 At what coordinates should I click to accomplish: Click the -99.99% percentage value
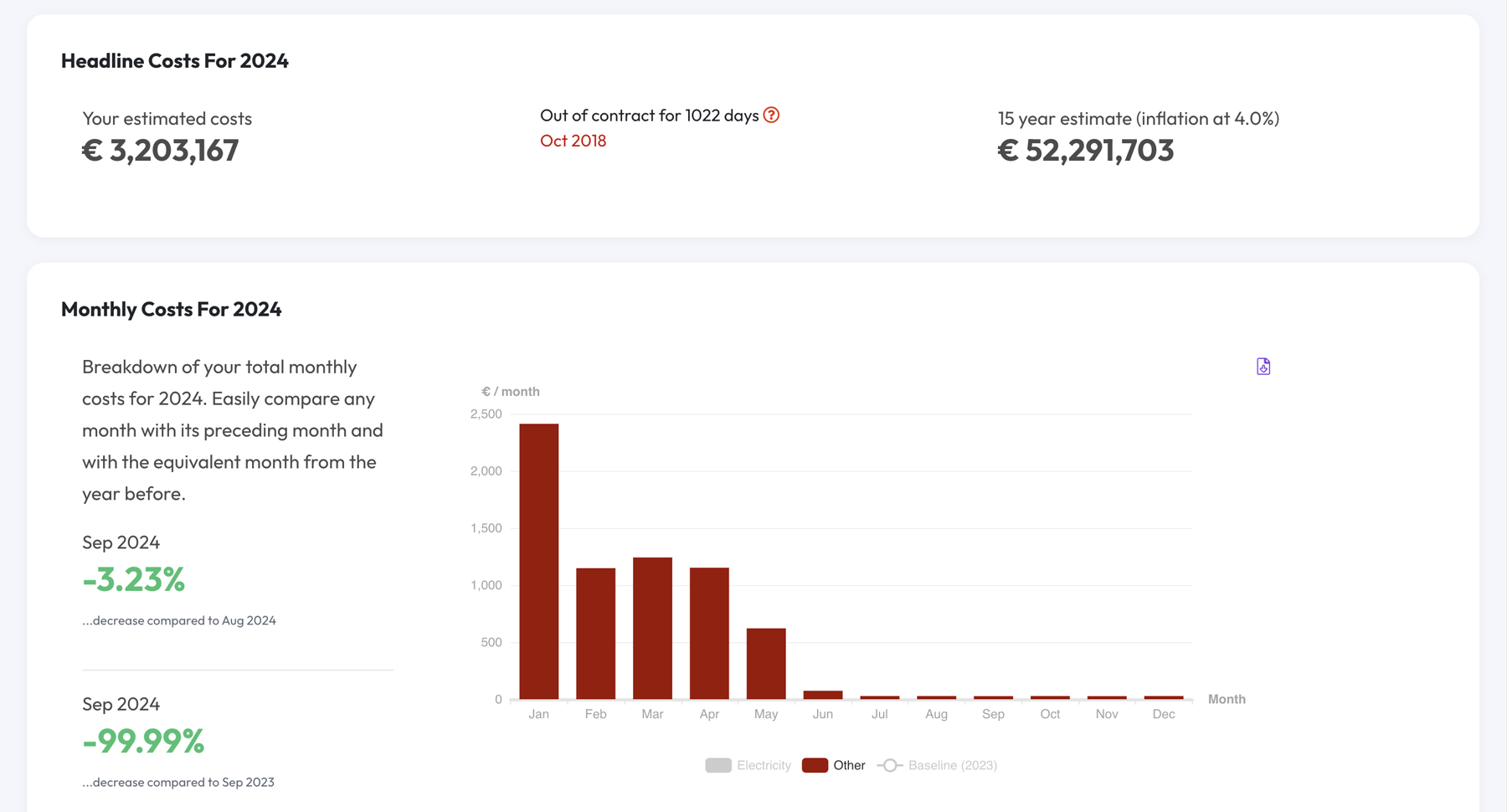(x=143, y=741)
